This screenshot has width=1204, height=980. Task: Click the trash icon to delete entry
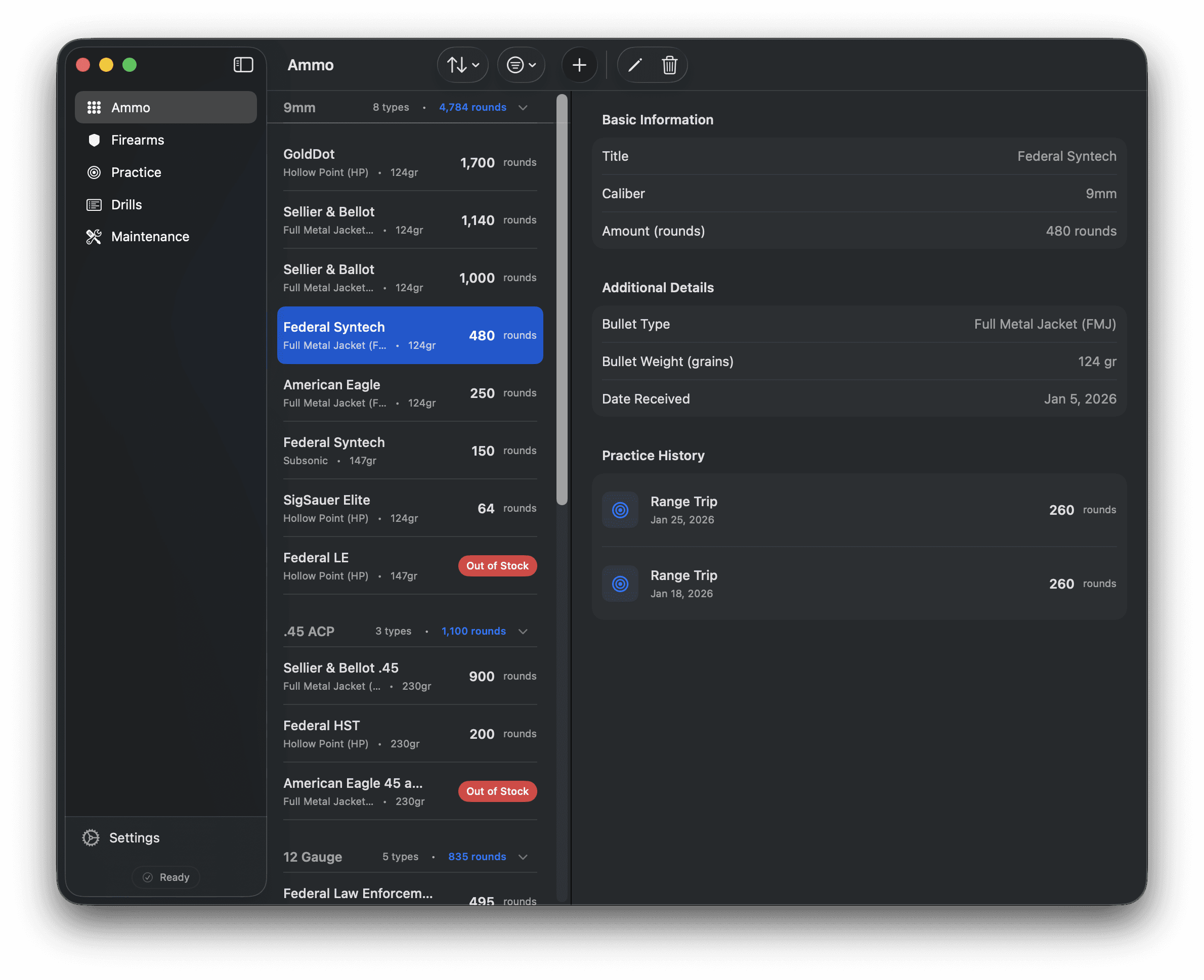pyautogui.click(x=670, y=65)
